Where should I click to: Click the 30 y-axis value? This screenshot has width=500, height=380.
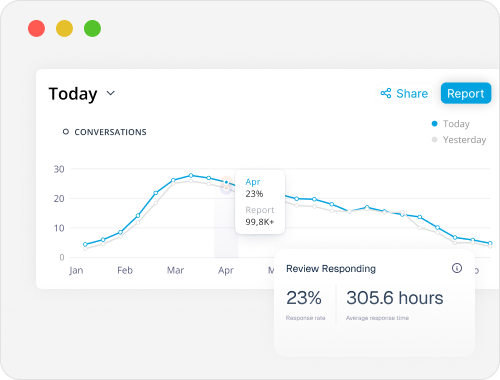click(59, 169)
